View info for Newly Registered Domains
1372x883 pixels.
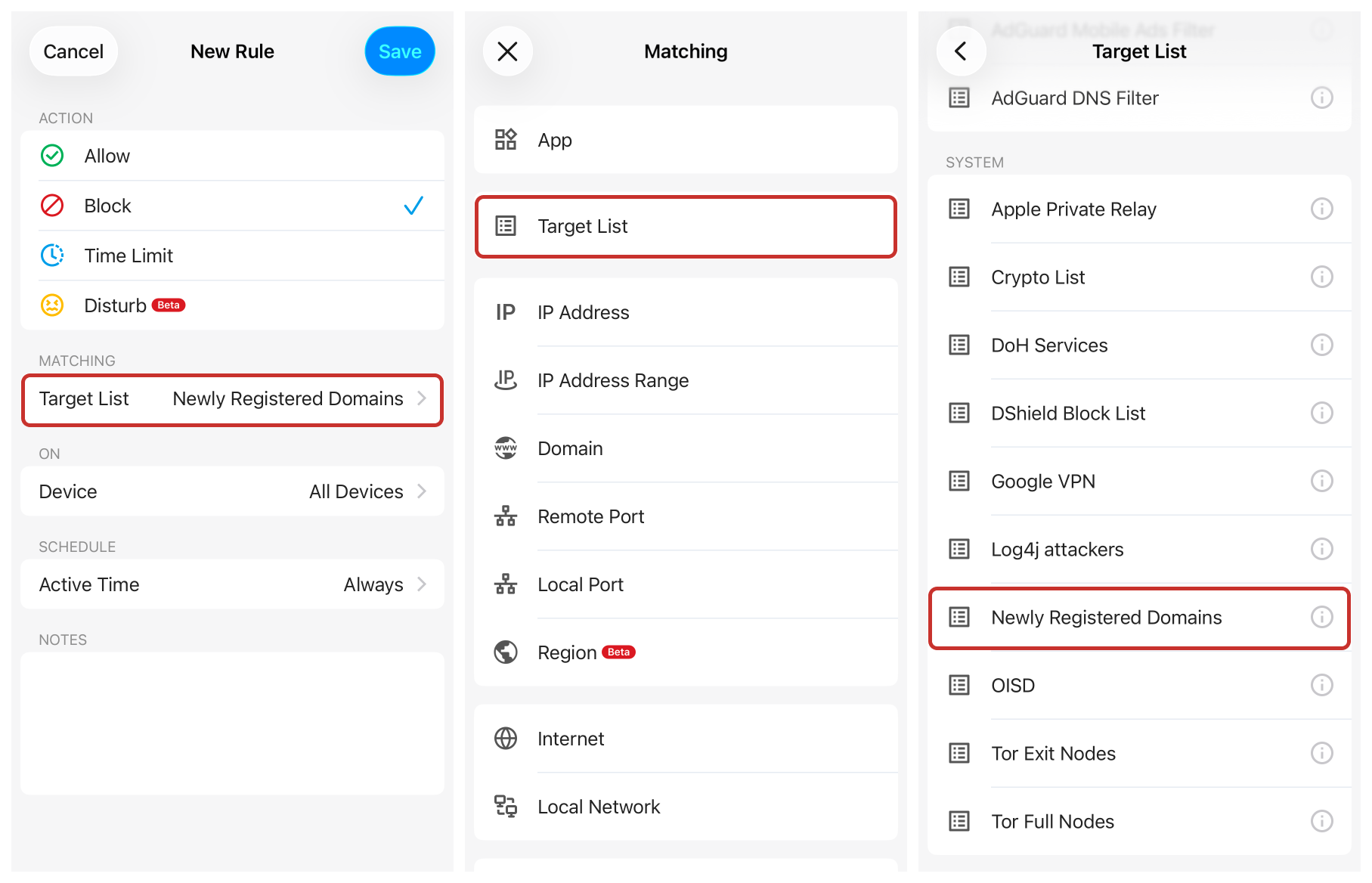(1321, 618)
